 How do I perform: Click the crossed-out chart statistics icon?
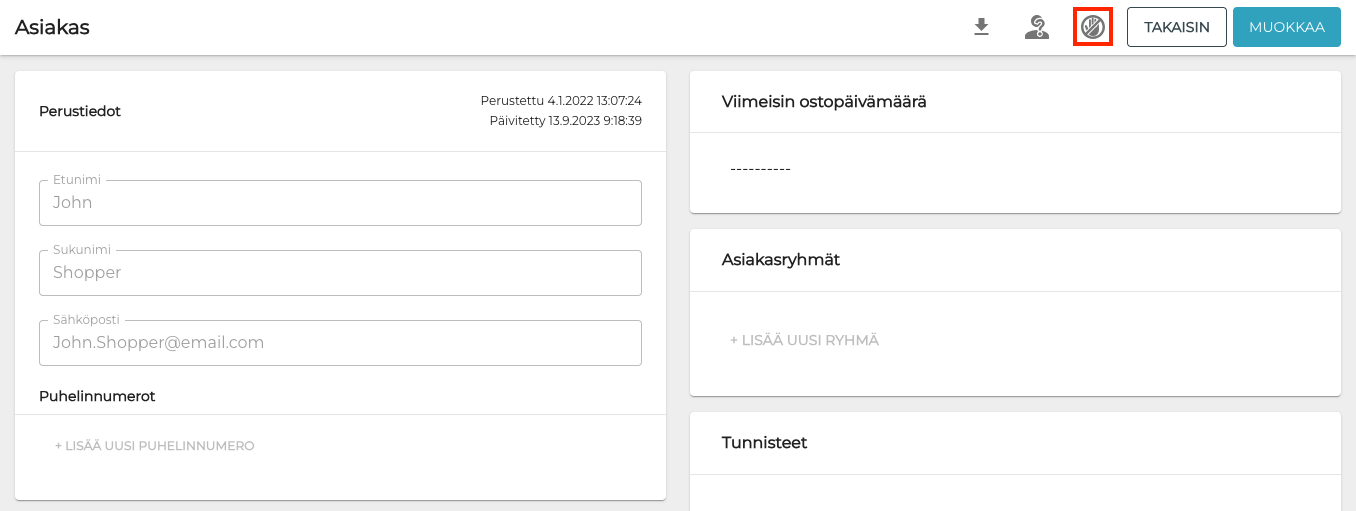point(1092,27)
